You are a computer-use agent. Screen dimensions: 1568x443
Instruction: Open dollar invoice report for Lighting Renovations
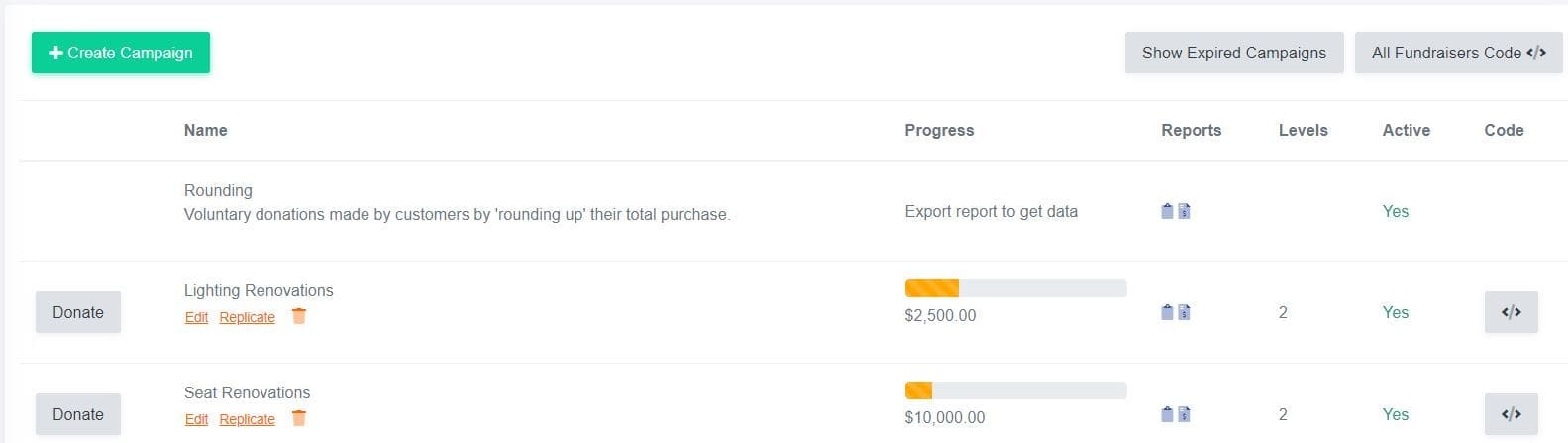point(1184,312)
